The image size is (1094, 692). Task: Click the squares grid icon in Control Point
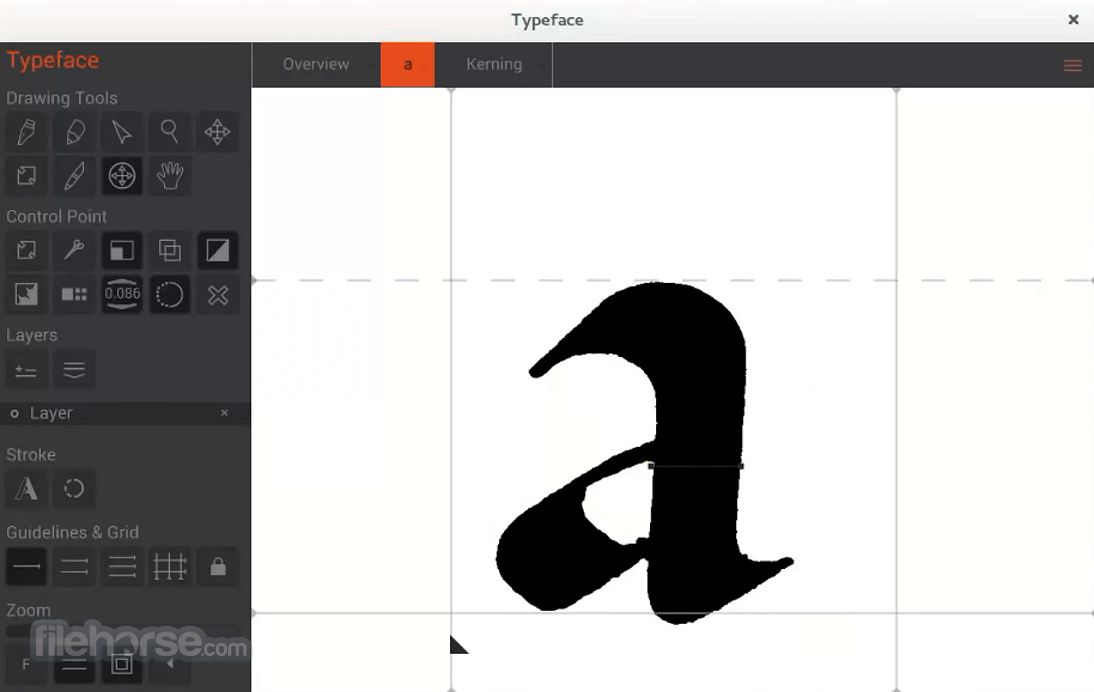click(x=74, y=294)
